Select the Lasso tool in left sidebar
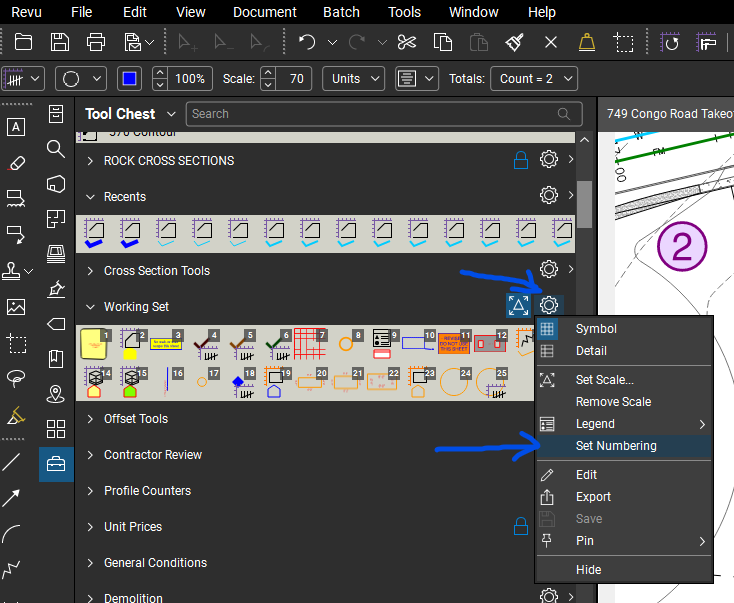Viewport: 734px width, 603px height. click(x=16, y=378)
